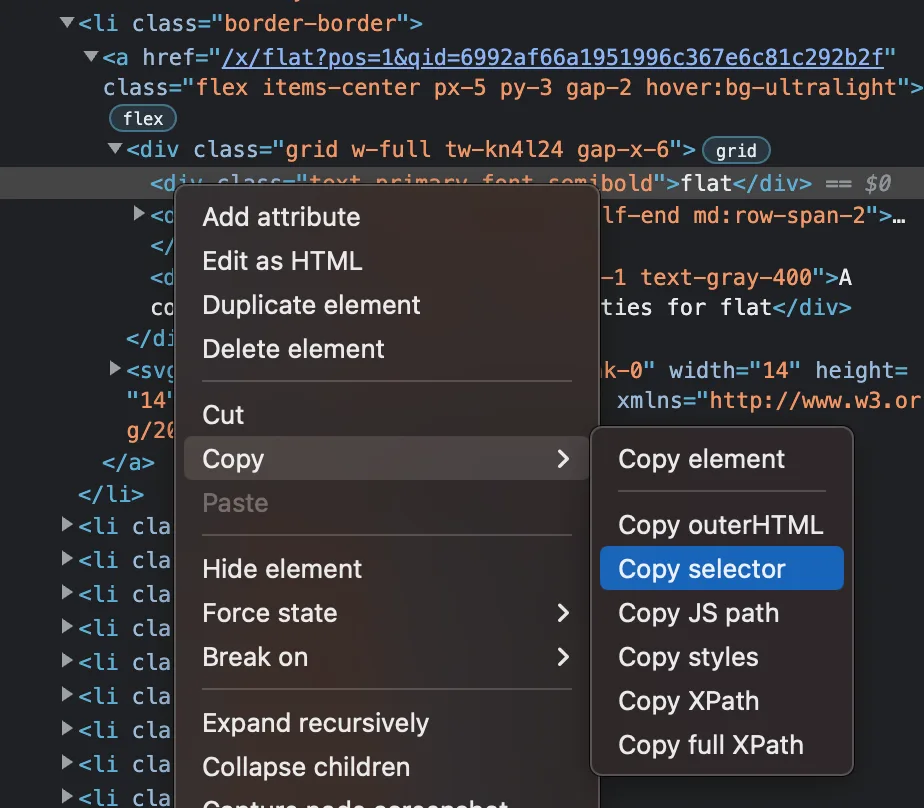
Task: Select "Edit as HTML" in the context menu
Action: point(280,260)
